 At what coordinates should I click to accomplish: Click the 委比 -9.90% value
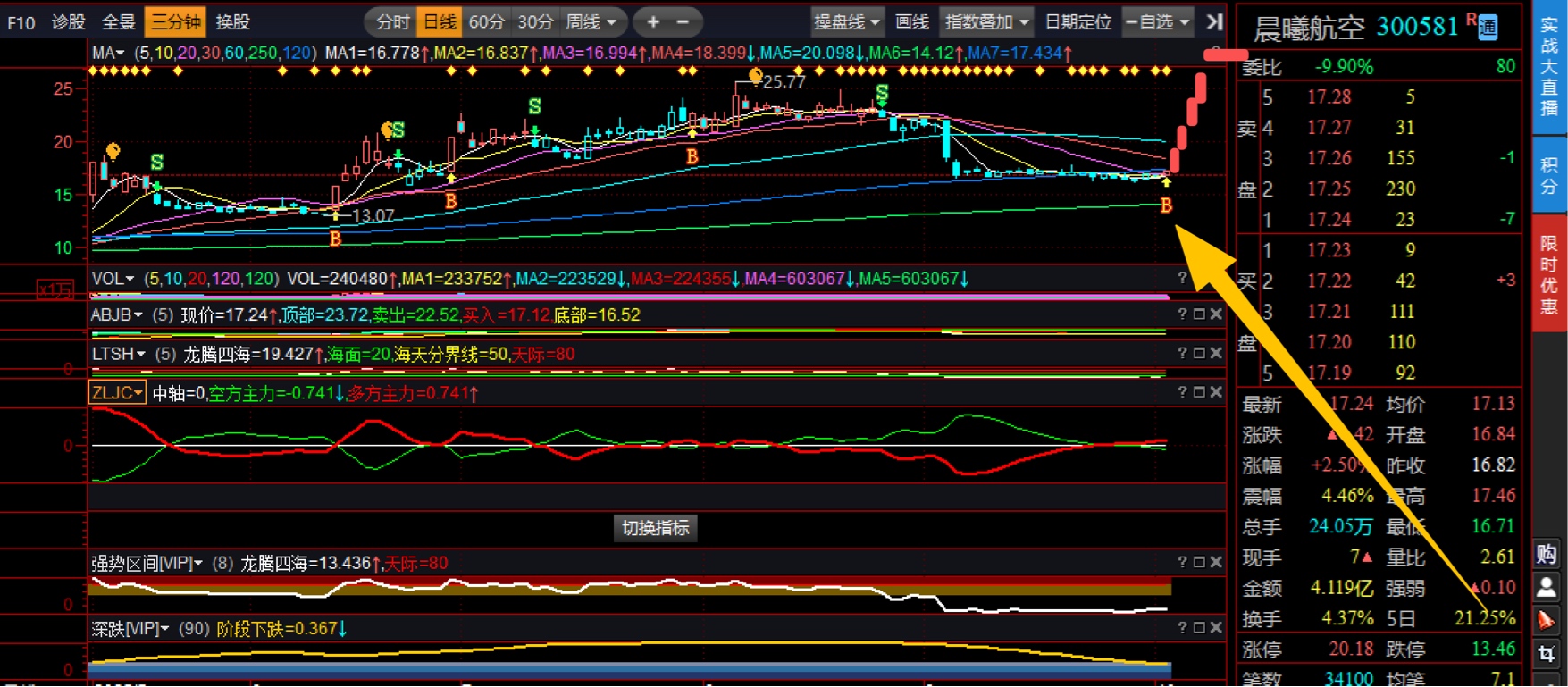pos(1344,66)
